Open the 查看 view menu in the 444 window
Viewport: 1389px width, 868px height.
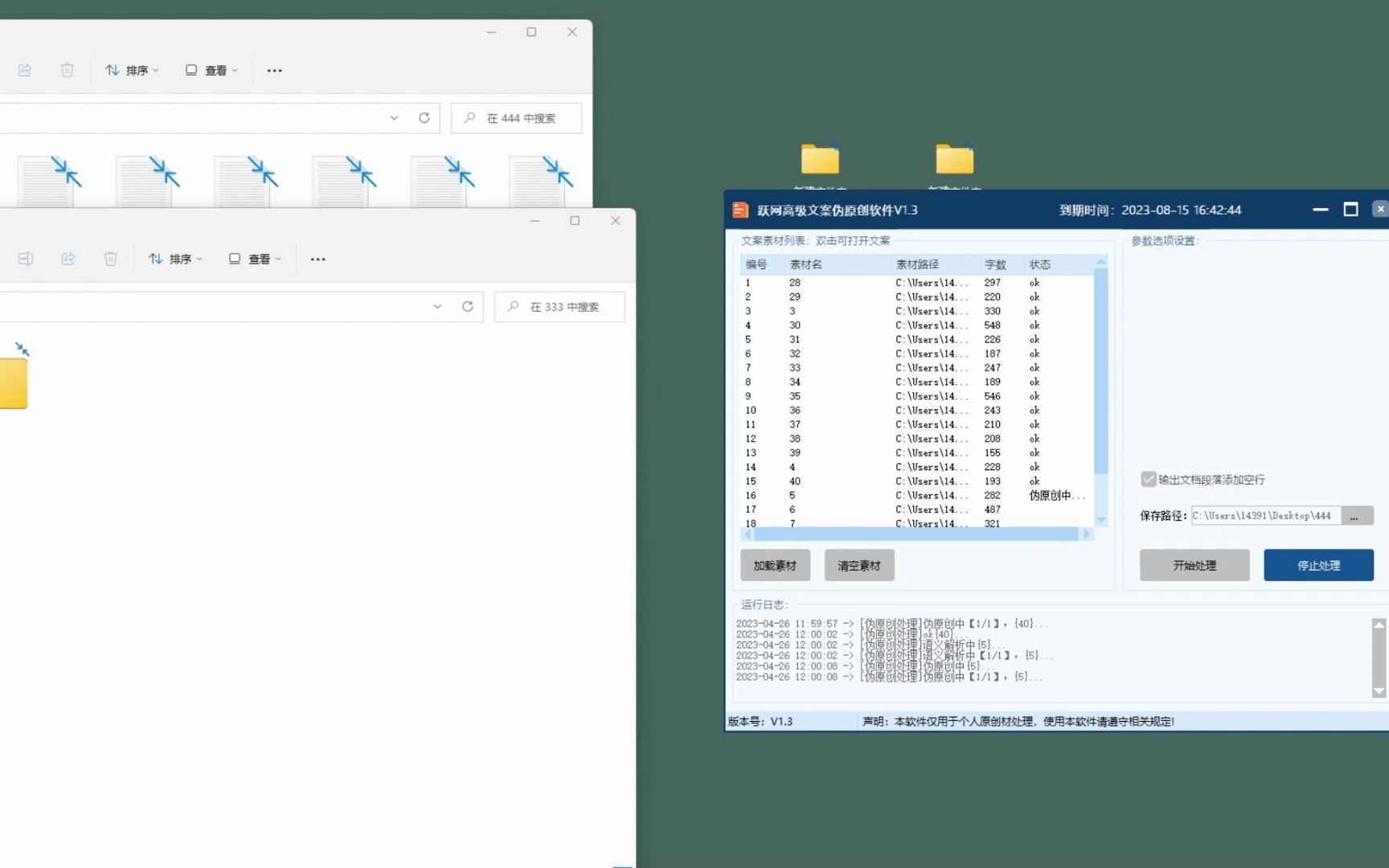point(211,70)
